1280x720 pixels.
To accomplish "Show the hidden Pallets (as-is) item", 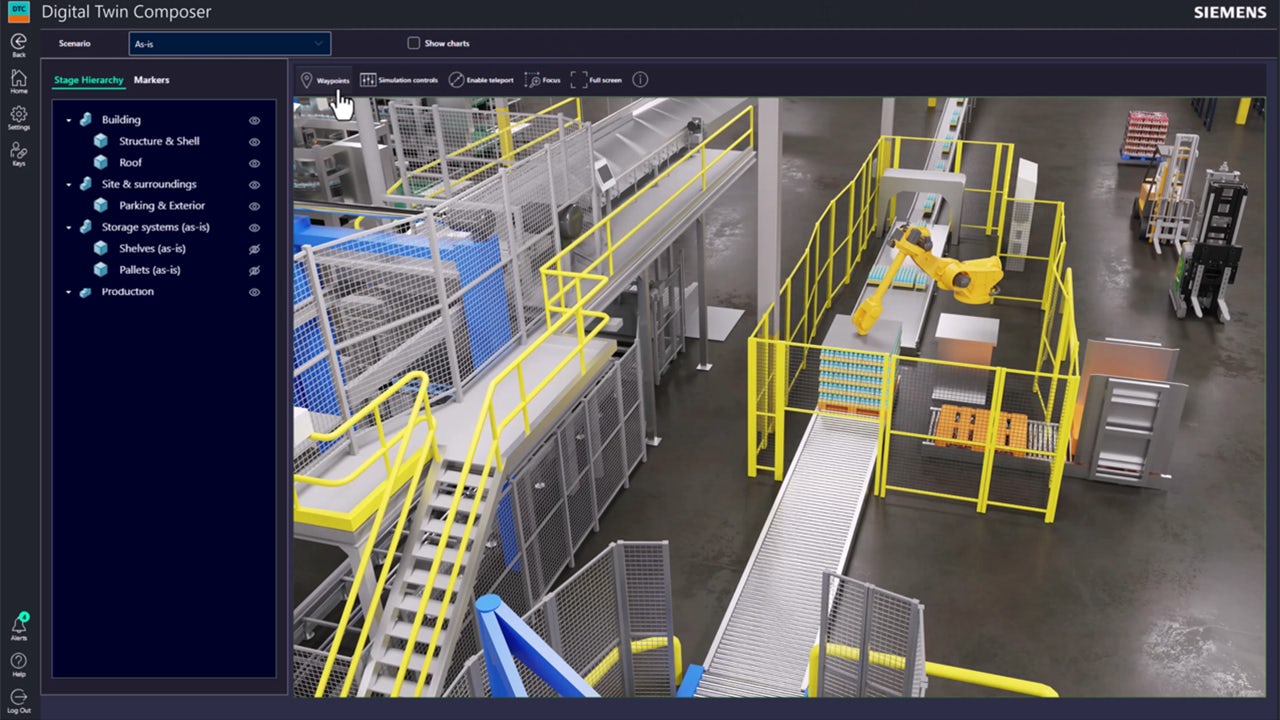I will point(254,271).
